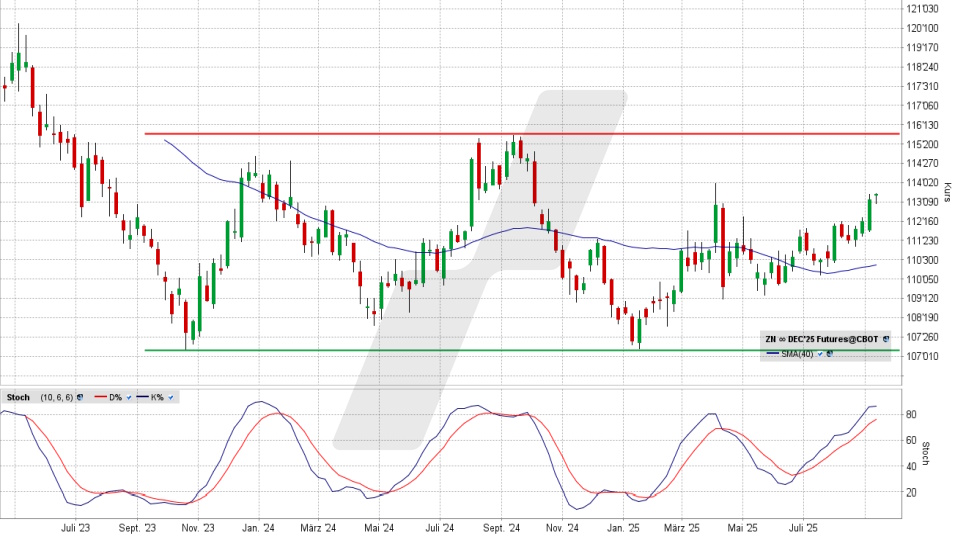Click the dark blue K% line sample

(x=142, y=397)
